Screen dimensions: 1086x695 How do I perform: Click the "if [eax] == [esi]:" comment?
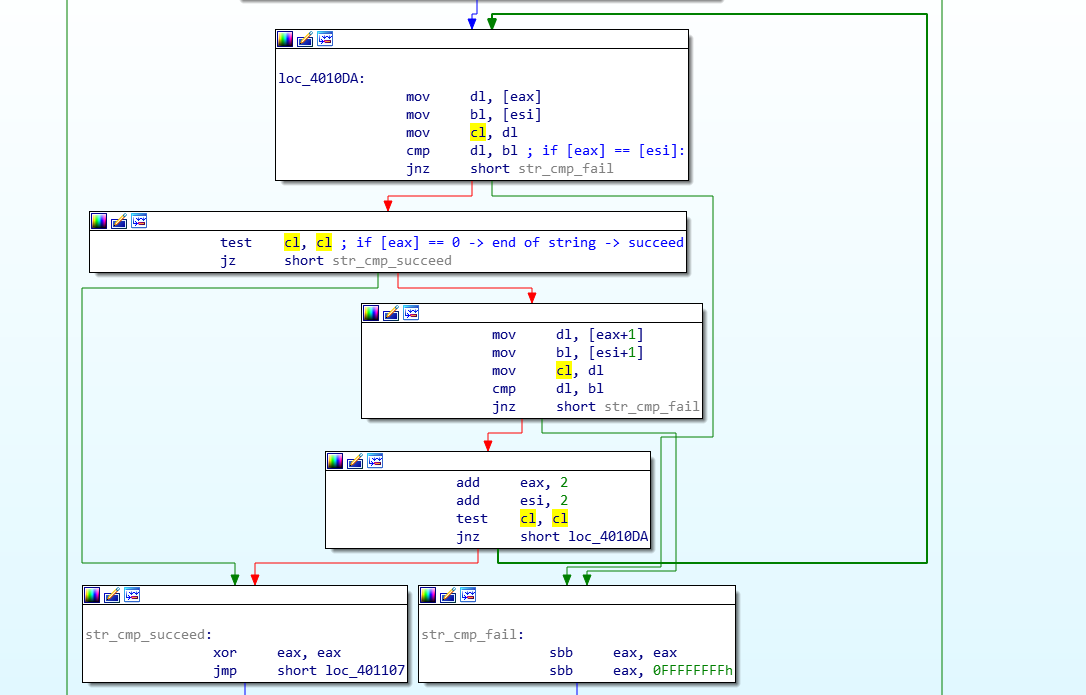614,150
